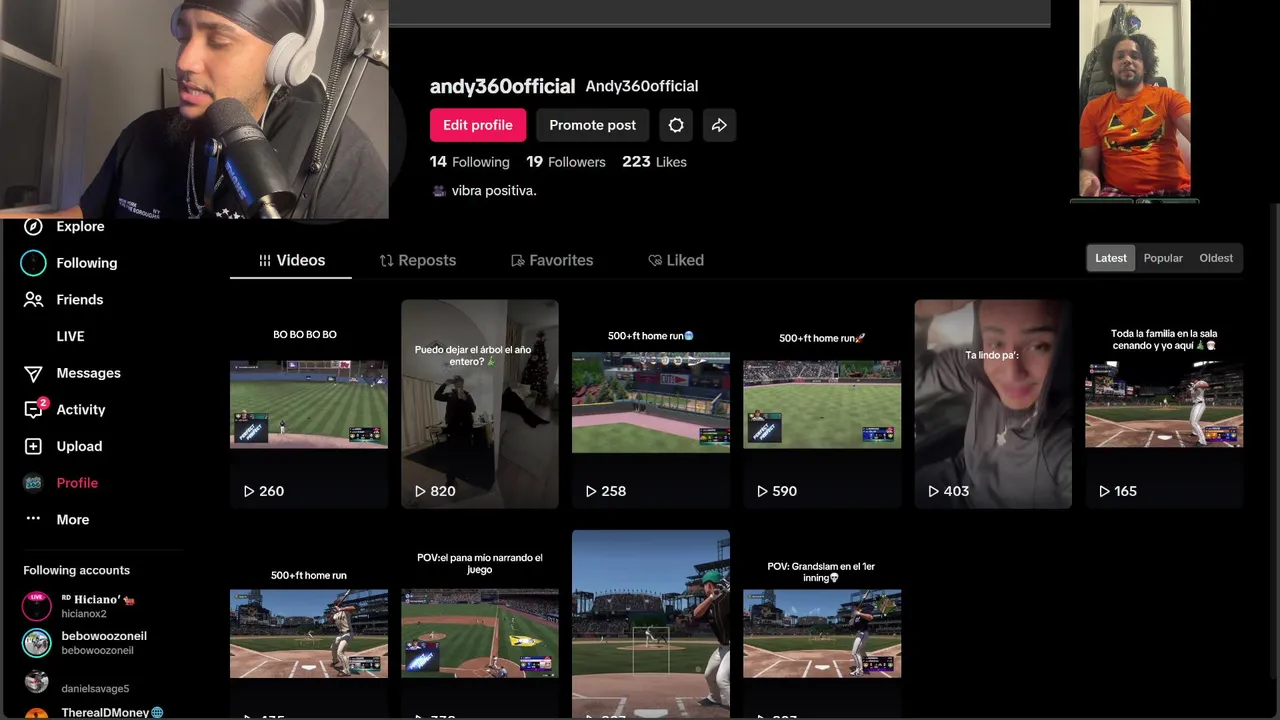Click the Following sidebar icon
Screen dimensions: 1280x720
[33, 263]
